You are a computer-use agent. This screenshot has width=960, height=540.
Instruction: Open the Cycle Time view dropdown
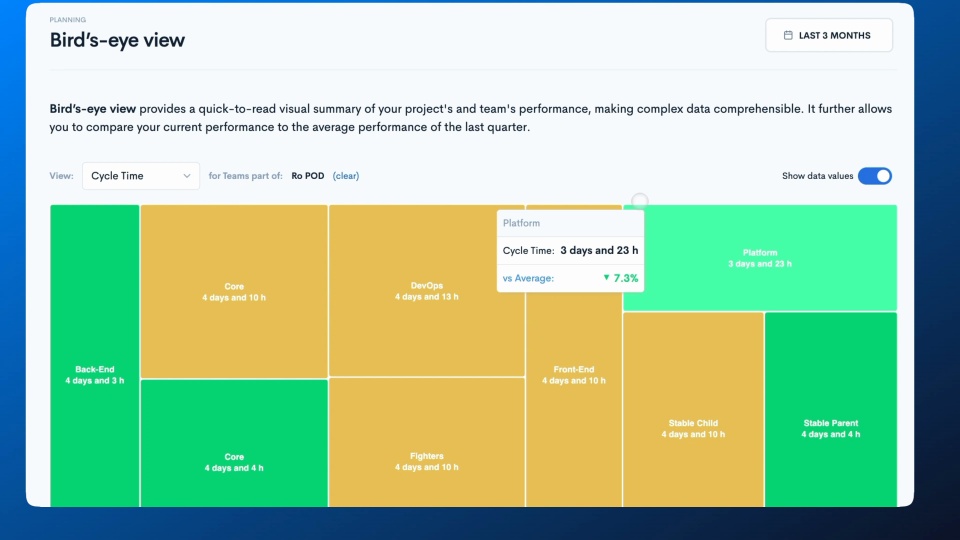coord(141,176)
